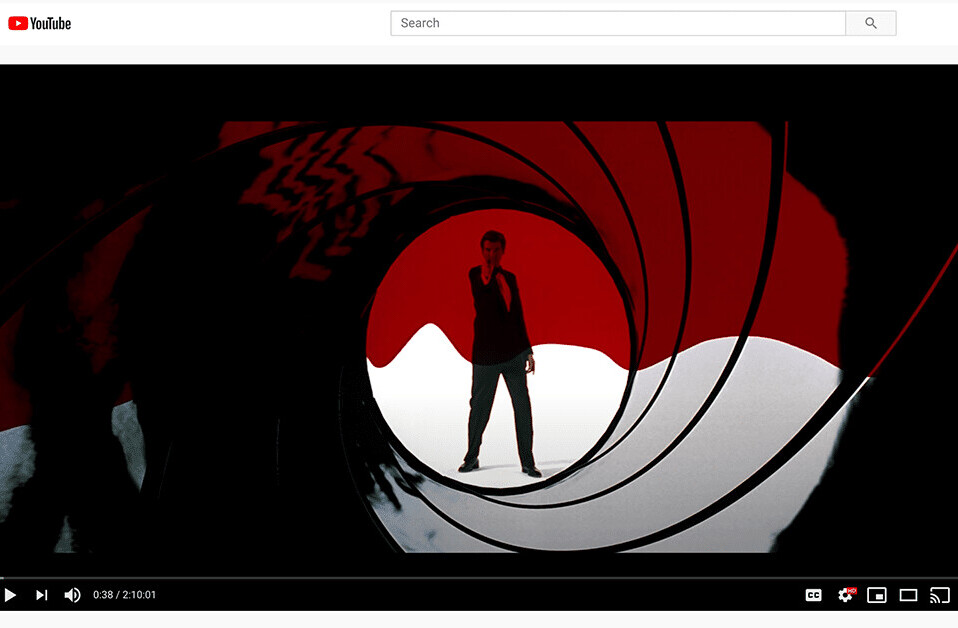Toggle closed captions with the CC button

coord(813,595)
